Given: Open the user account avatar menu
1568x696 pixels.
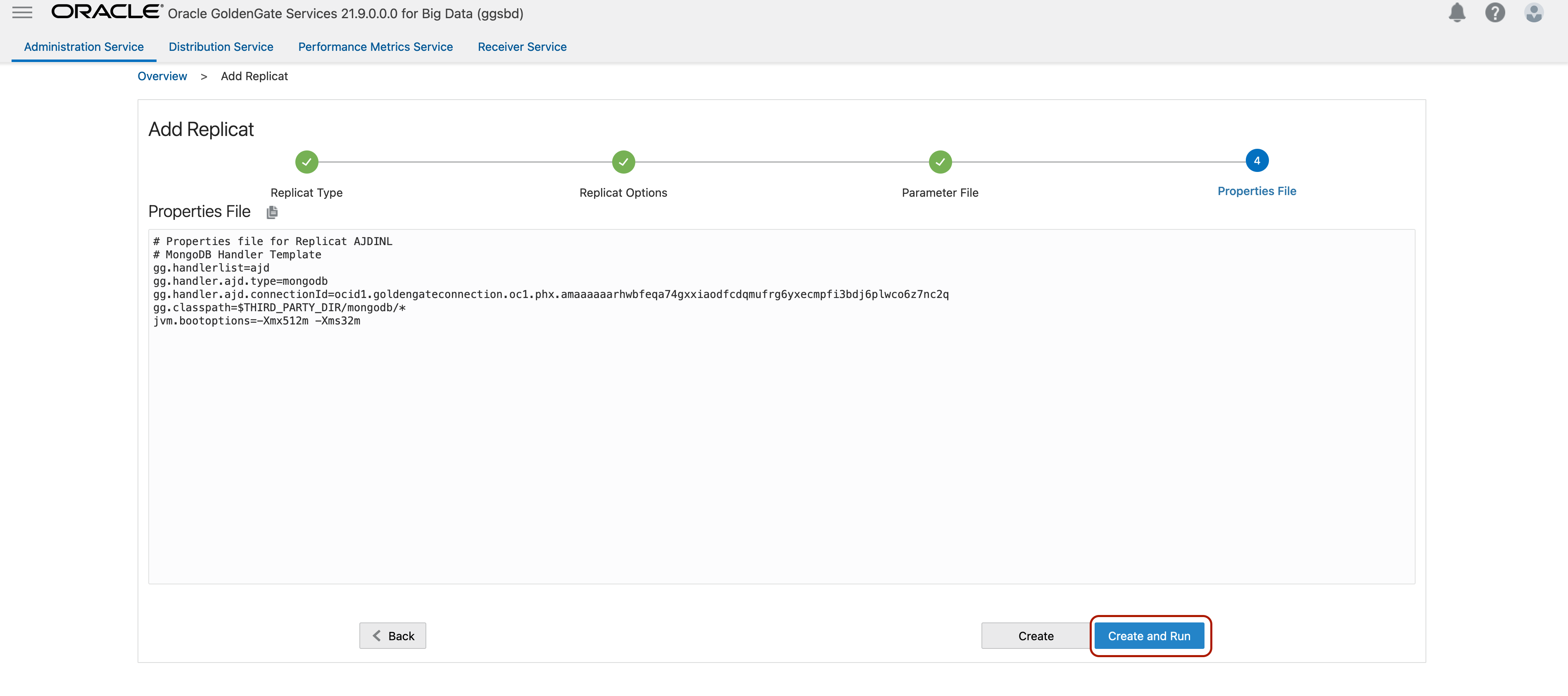Looking at the screenshot, I should (1533, 13).
